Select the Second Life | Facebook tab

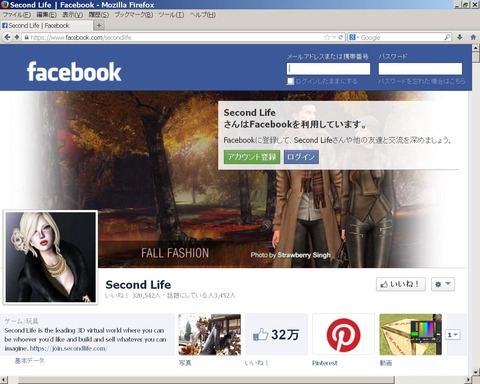pos(47,25)
